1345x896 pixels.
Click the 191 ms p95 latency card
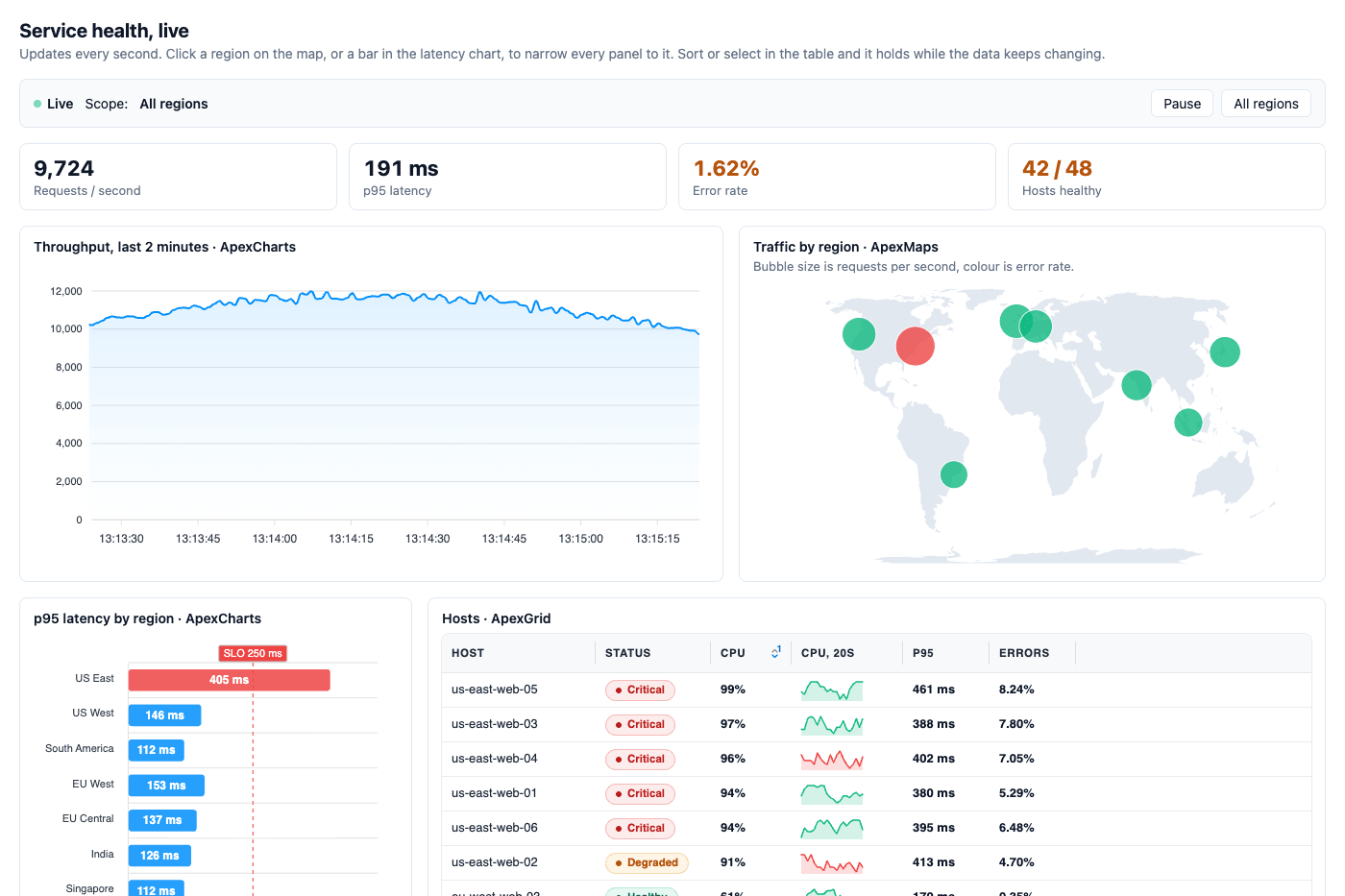(x=507, y=177)
